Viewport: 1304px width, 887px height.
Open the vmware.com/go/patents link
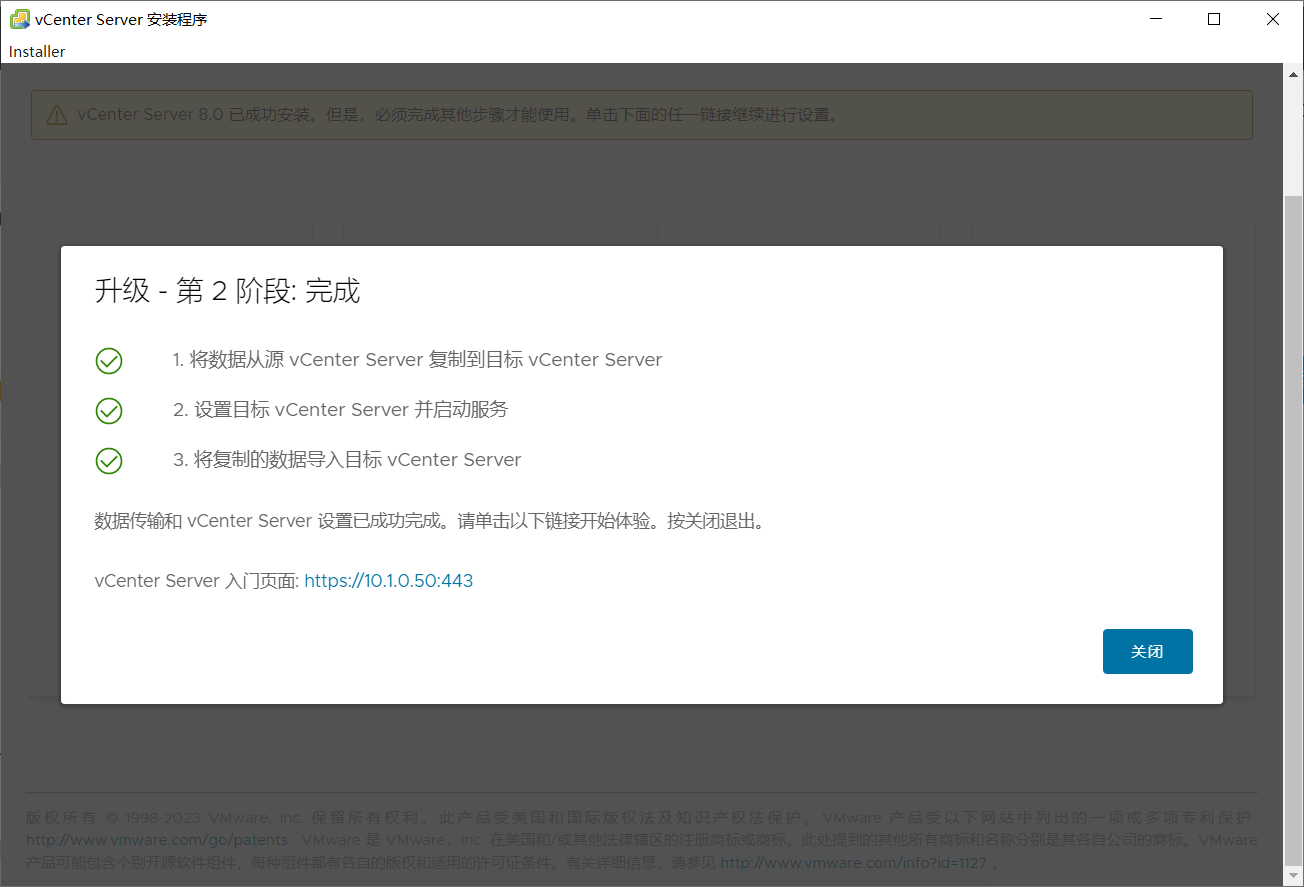[x=157, y=839]
